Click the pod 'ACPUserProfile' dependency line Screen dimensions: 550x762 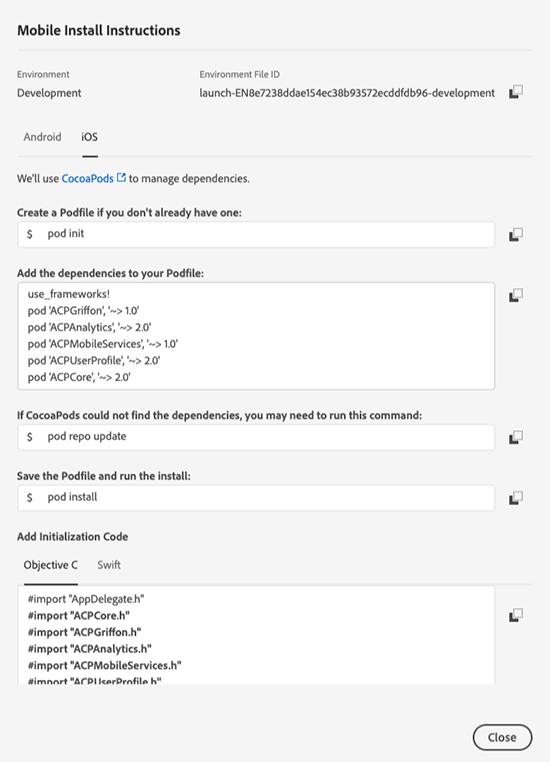pyautogui.click(x=94, y=361)
